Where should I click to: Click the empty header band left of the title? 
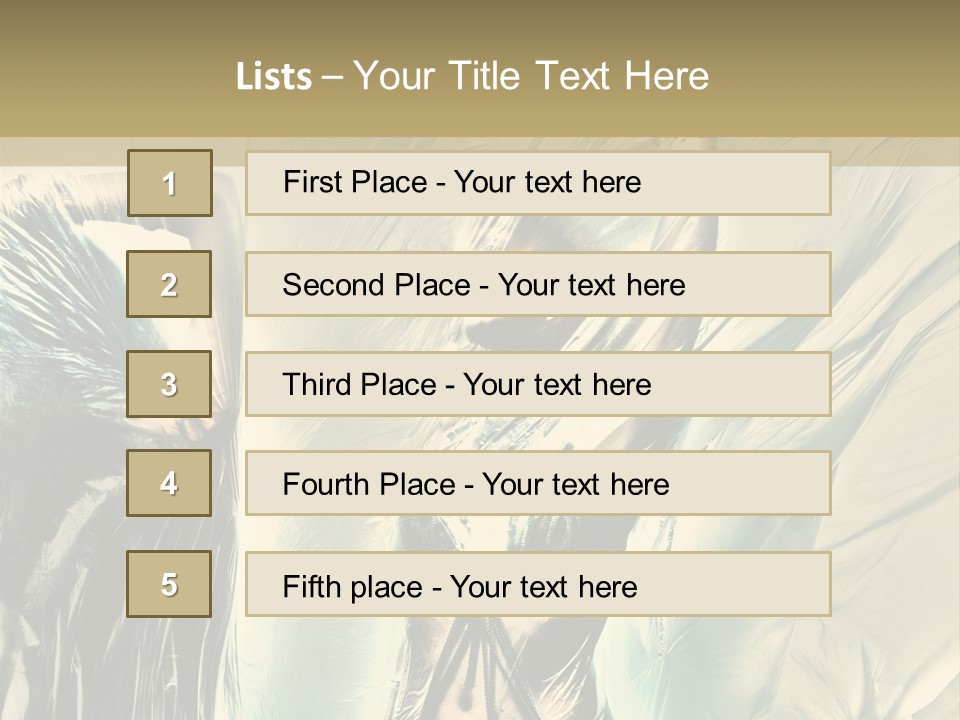click(110, 75)
